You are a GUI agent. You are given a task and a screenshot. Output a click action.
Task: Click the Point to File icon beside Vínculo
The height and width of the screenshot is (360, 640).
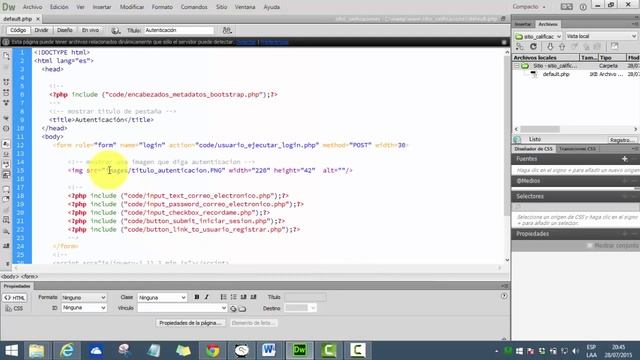233,309
